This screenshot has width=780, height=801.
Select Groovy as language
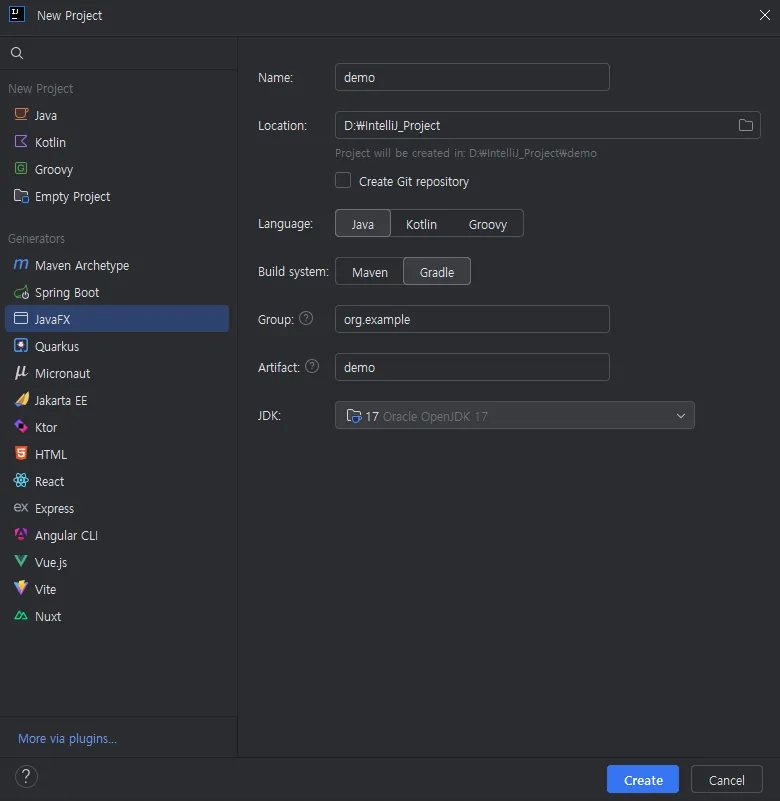tap(488, 223)
